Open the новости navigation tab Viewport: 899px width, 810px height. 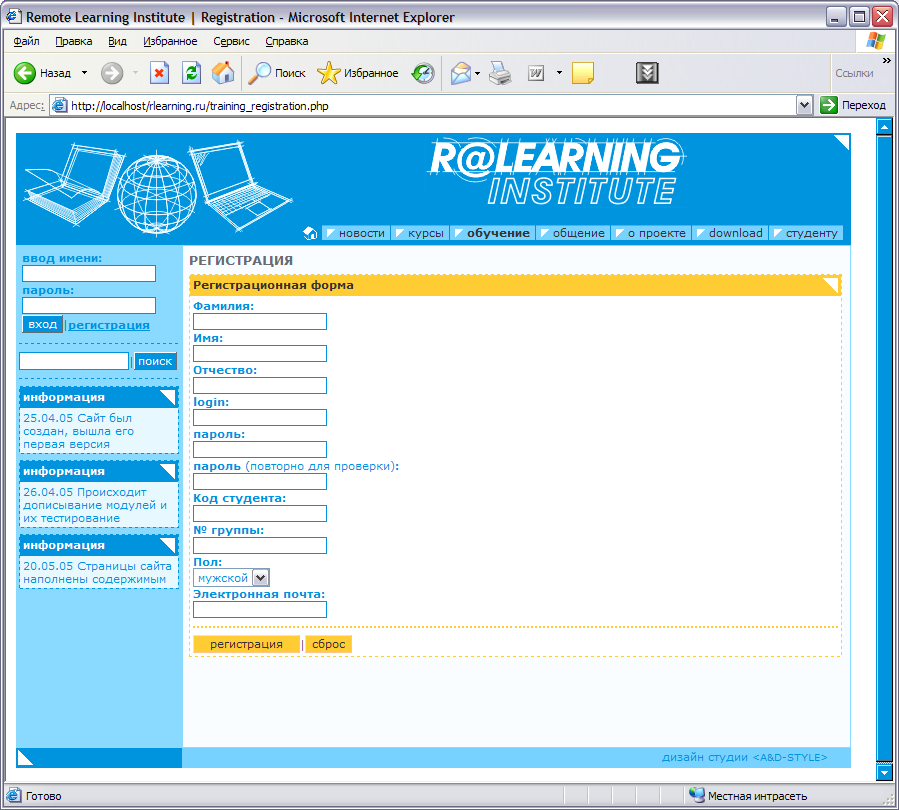[x=356, y=233]
